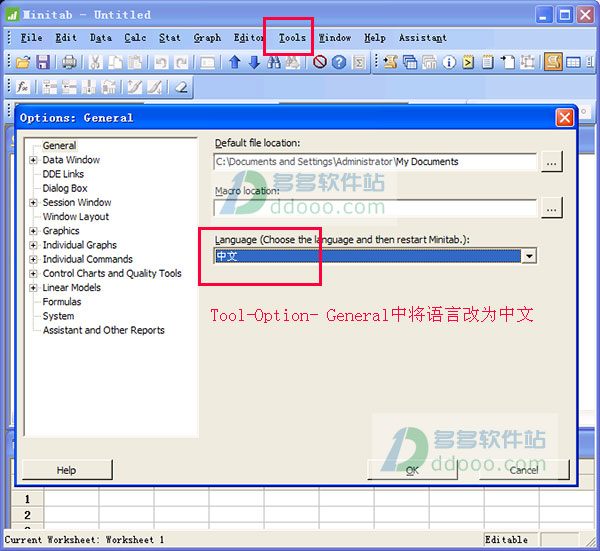Open the Language dropdown arrow
The width and height of the screenshot is (600, 551).
pyautogui.click(x=529, y=256)
